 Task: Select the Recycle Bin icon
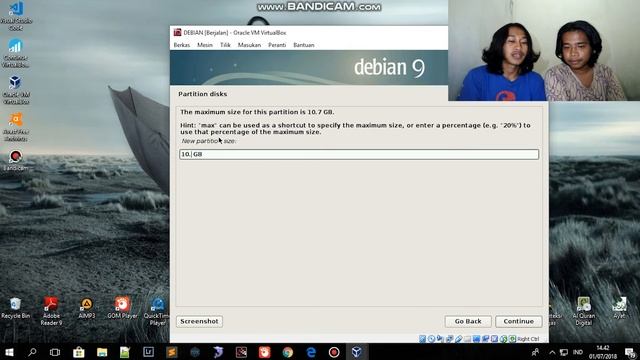tap(16, 308)
